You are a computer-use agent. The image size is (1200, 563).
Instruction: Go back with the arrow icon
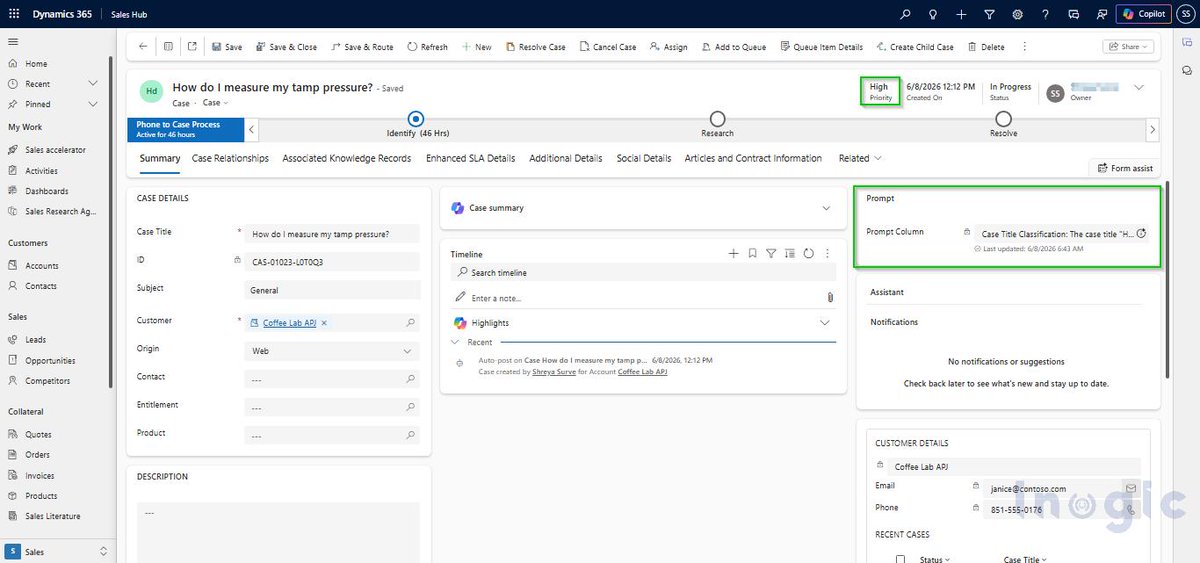pos(143,46)
